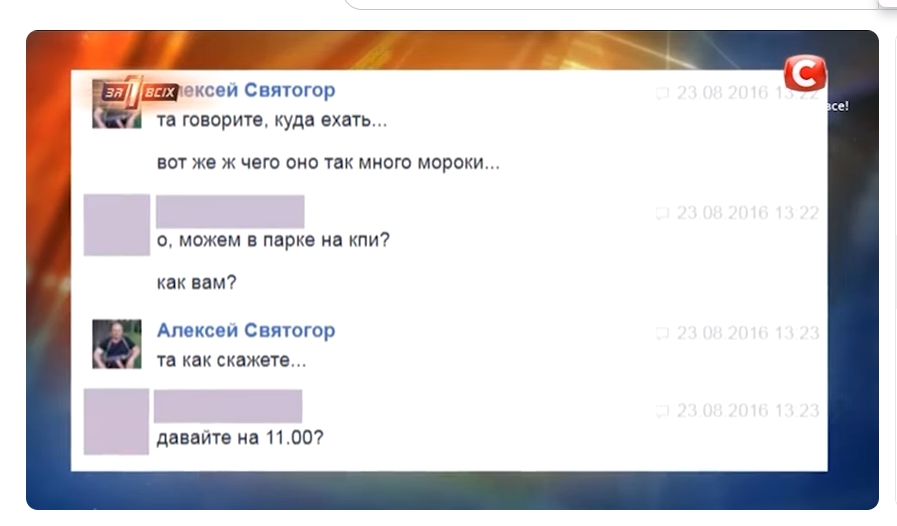Click comment icon beside top 13:22 timestamp

662,93
